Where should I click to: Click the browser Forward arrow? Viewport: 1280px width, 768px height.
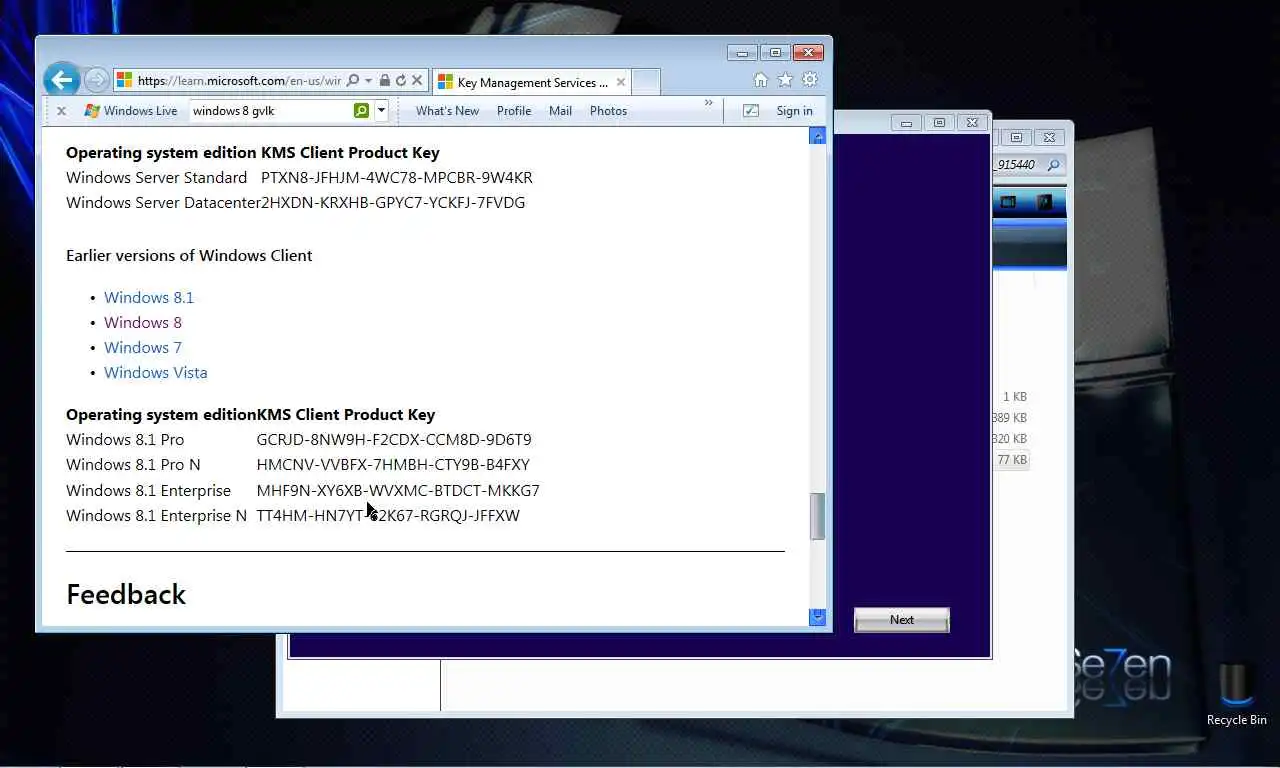tap(96, 80)
